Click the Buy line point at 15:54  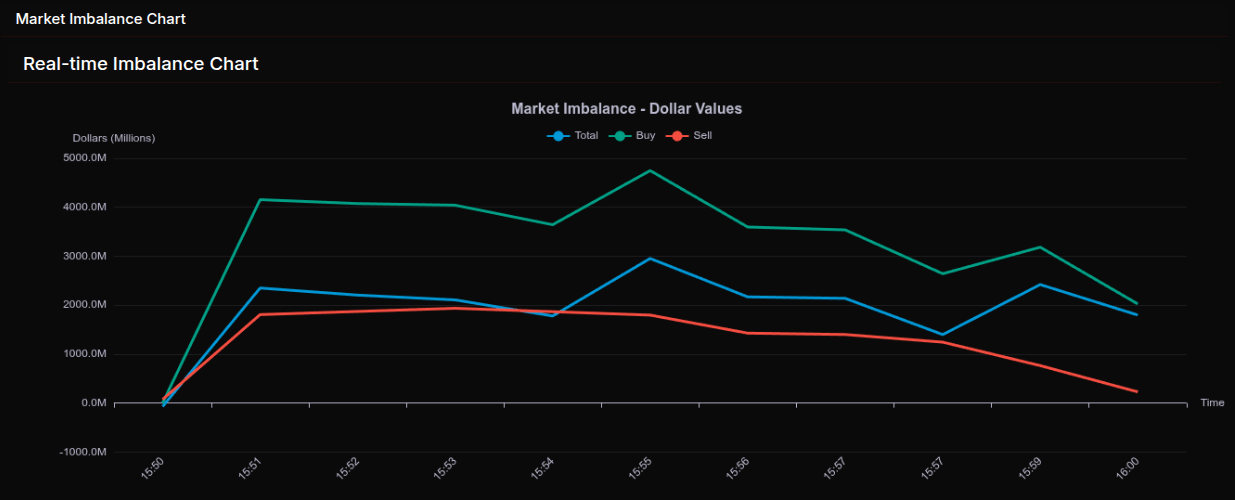click(x=553, y=224)
